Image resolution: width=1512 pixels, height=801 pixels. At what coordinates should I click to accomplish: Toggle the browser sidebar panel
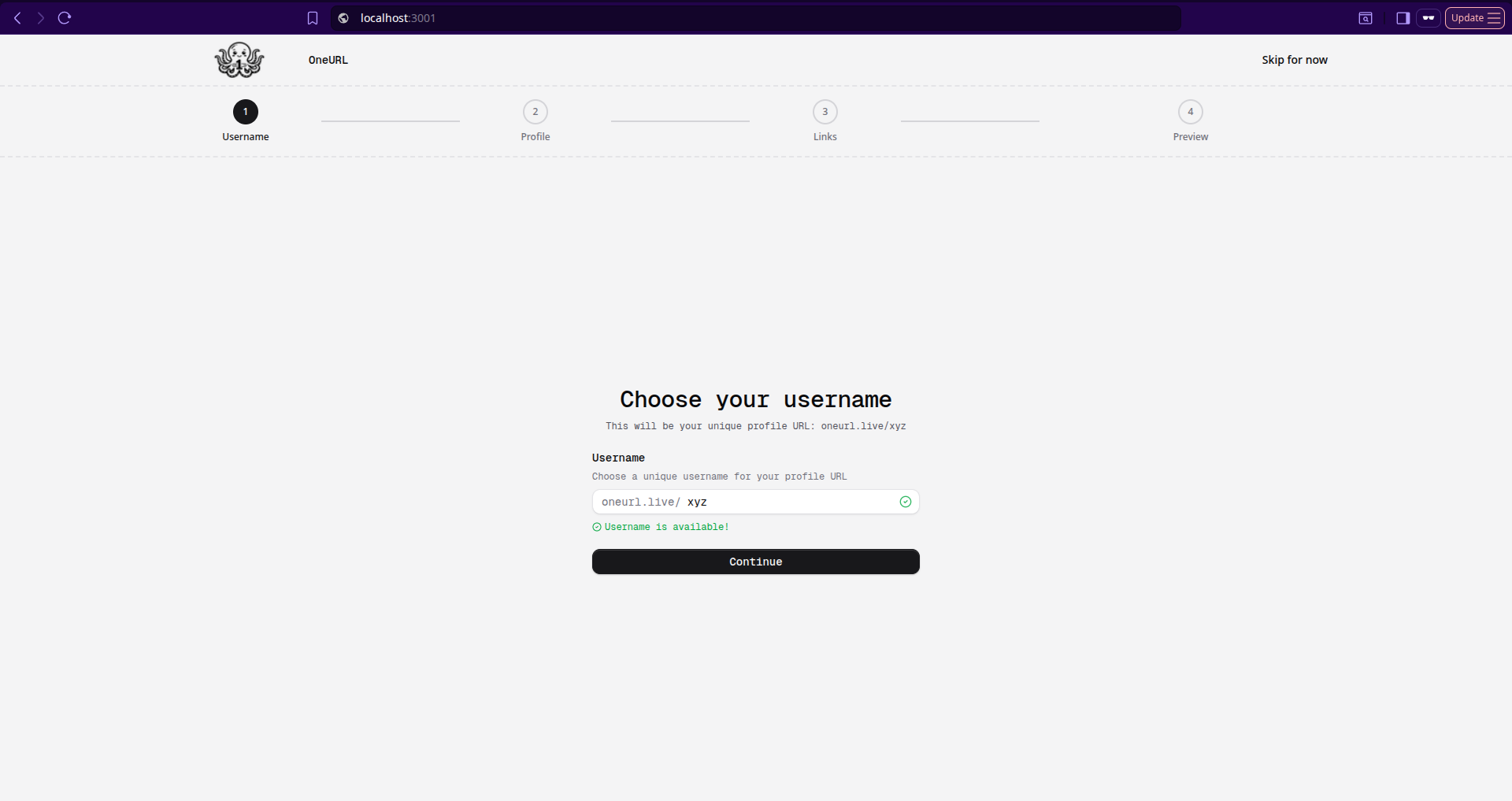pos(1403,18)
